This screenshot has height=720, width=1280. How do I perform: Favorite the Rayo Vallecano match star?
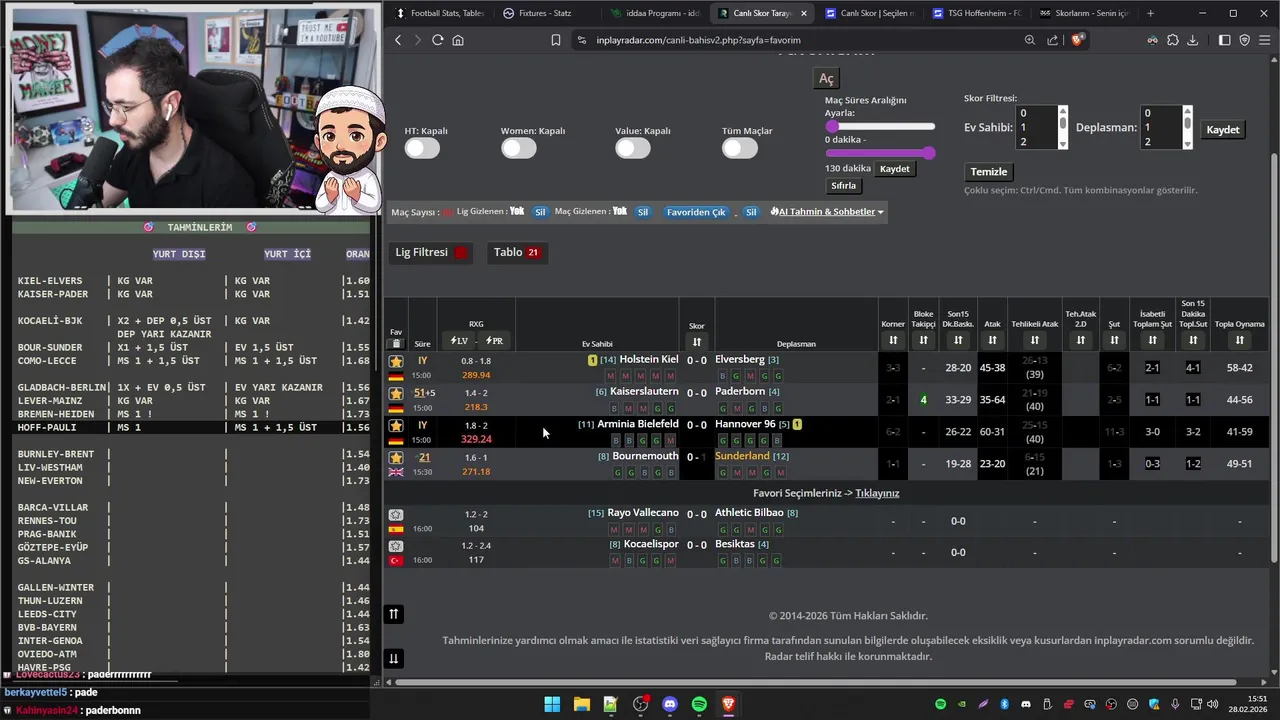[396, 514]
